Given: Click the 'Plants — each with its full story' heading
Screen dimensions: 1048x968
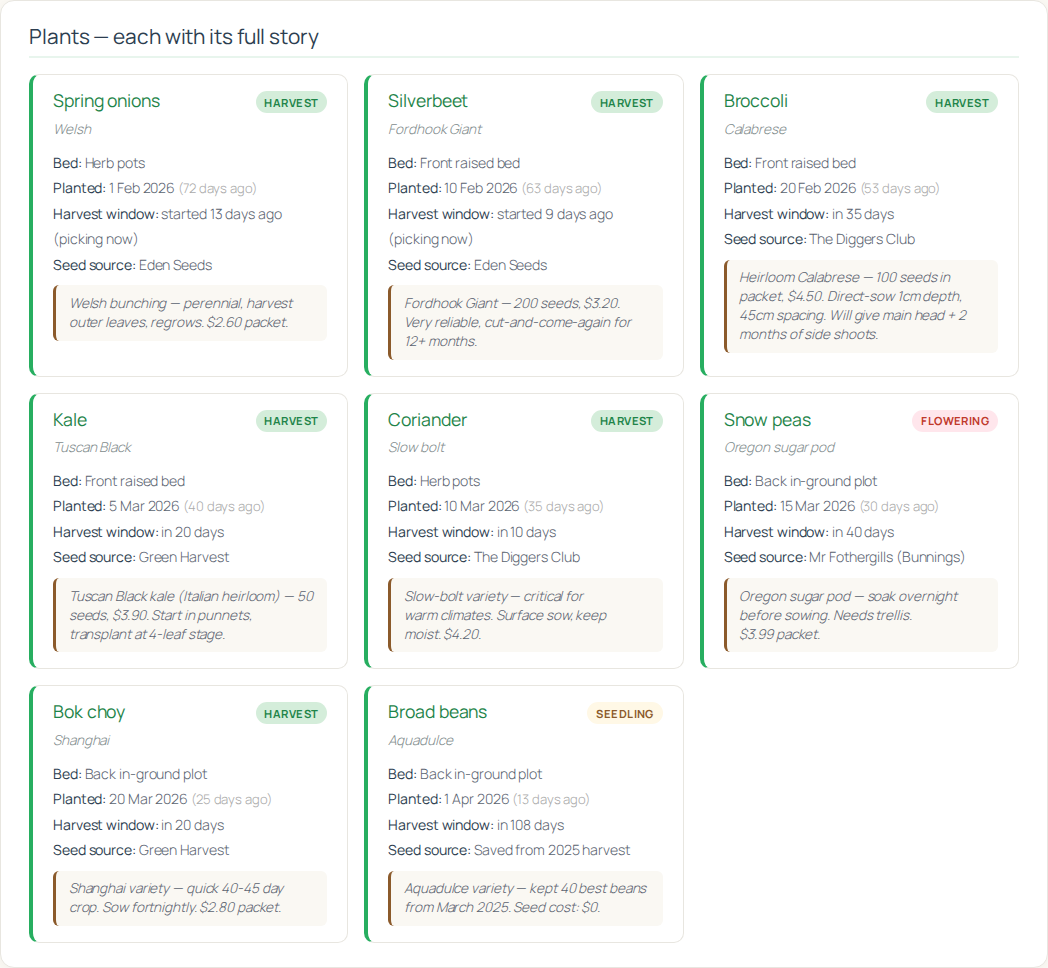Looking at the screenshot, I should 174,37.
